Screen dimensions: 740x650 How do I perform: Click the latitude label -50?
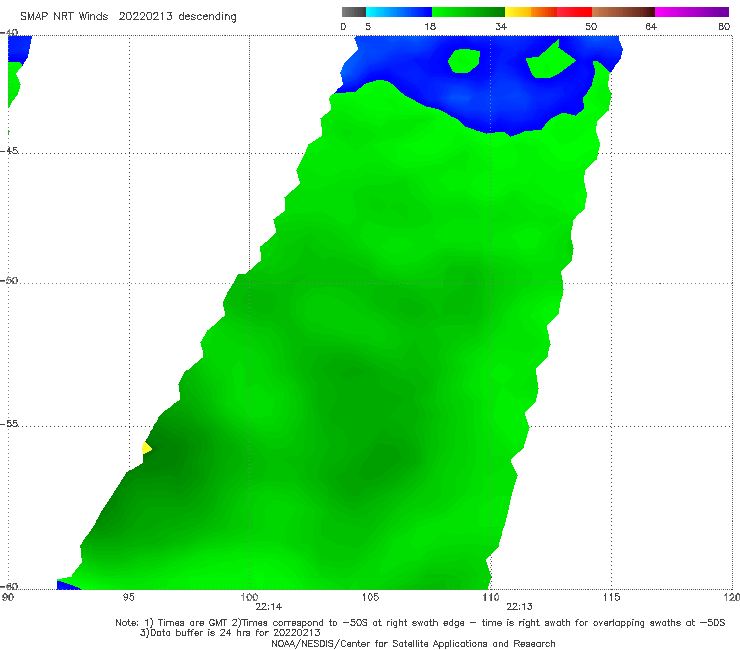click(9, 280)
